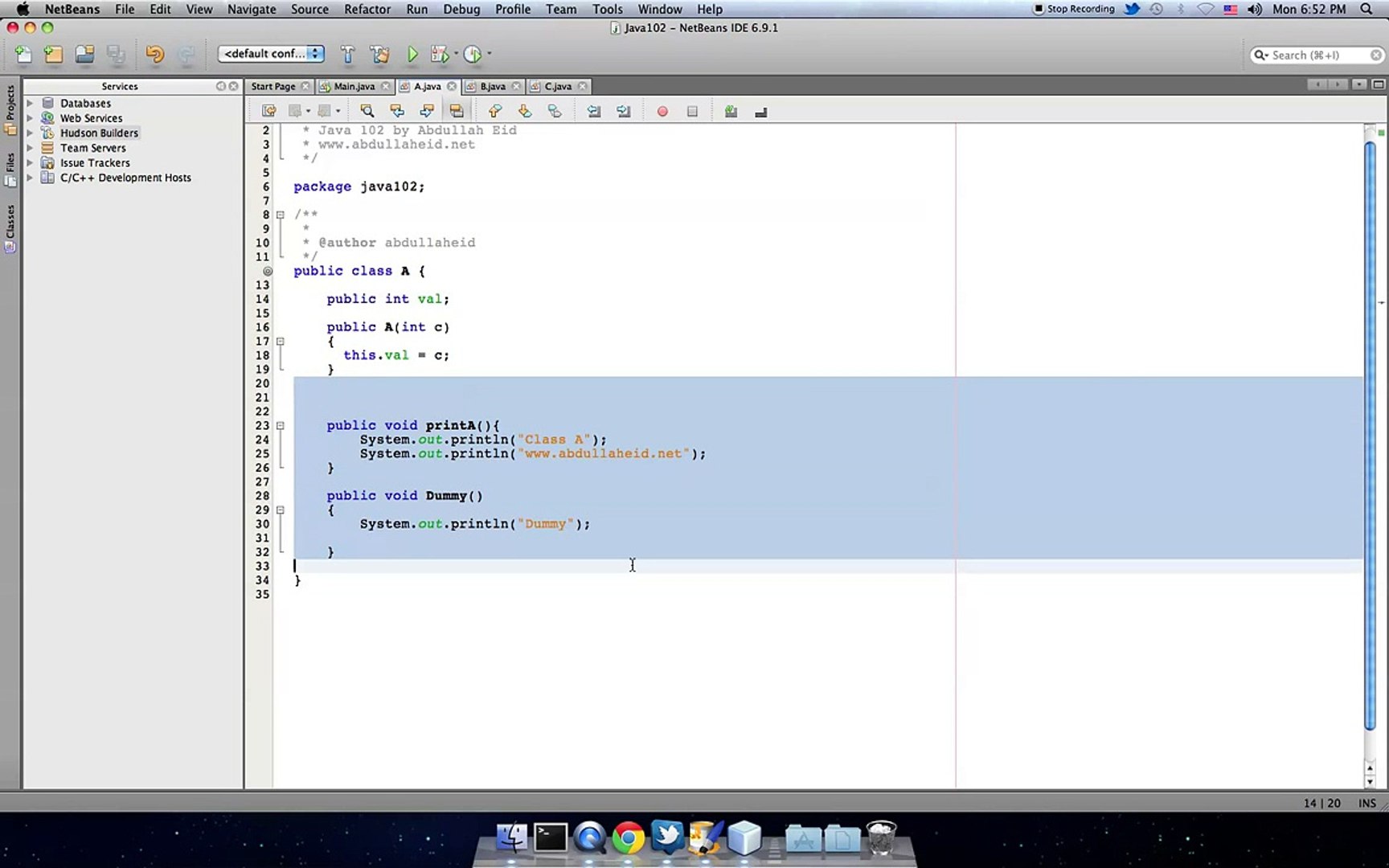Expand the Web Services tree node

point(31,117)
